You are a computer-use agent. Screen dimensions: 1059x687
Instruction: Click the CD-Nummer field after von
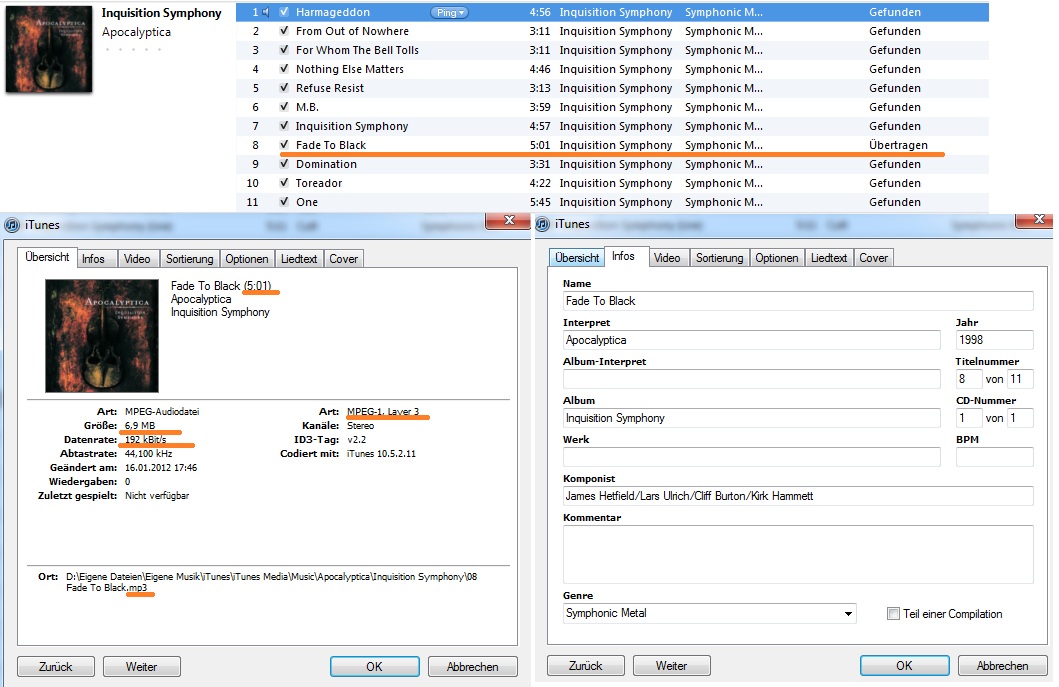pos(1020,418)
